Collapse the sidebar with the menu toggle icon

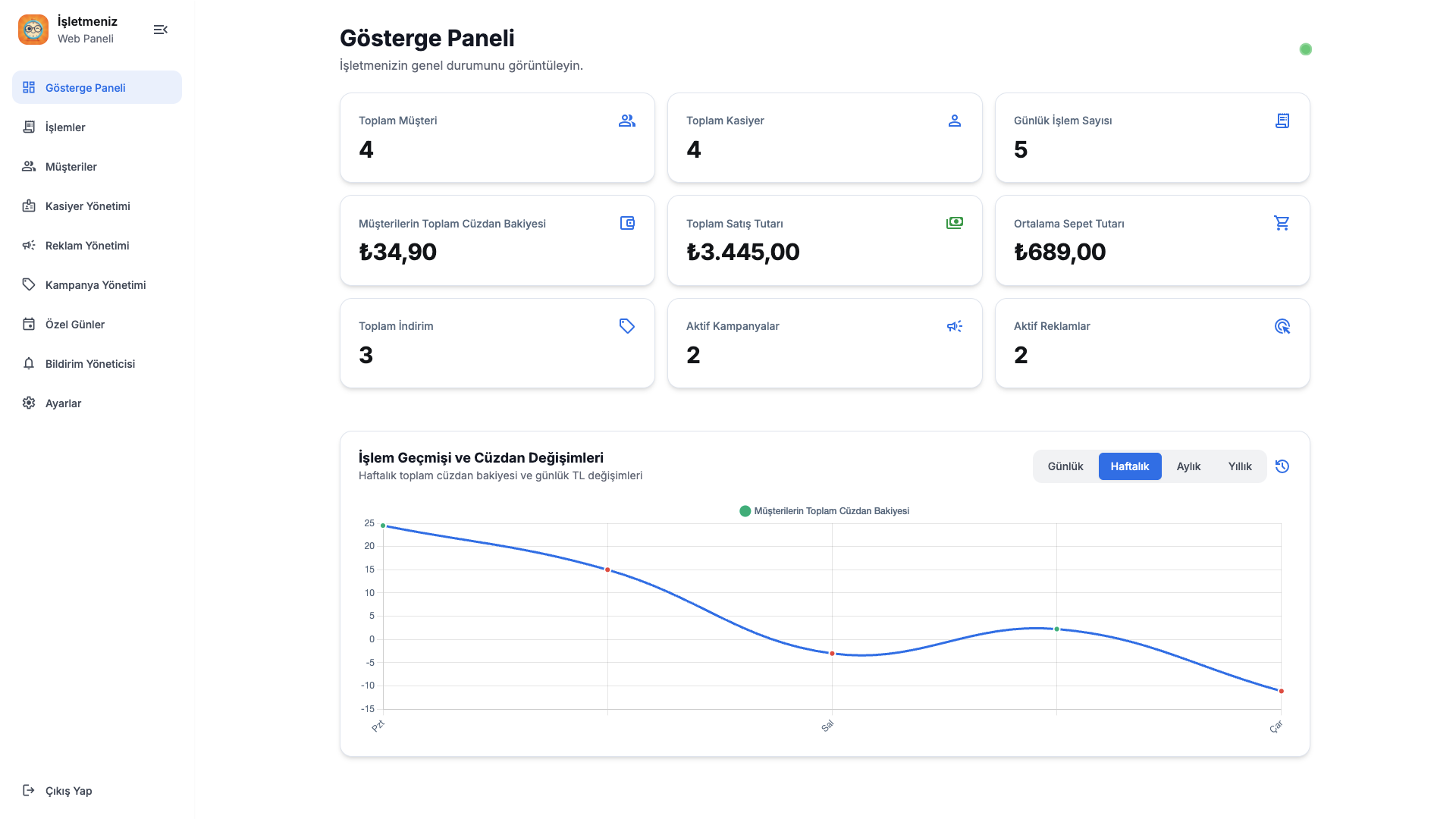coord(160,30)
